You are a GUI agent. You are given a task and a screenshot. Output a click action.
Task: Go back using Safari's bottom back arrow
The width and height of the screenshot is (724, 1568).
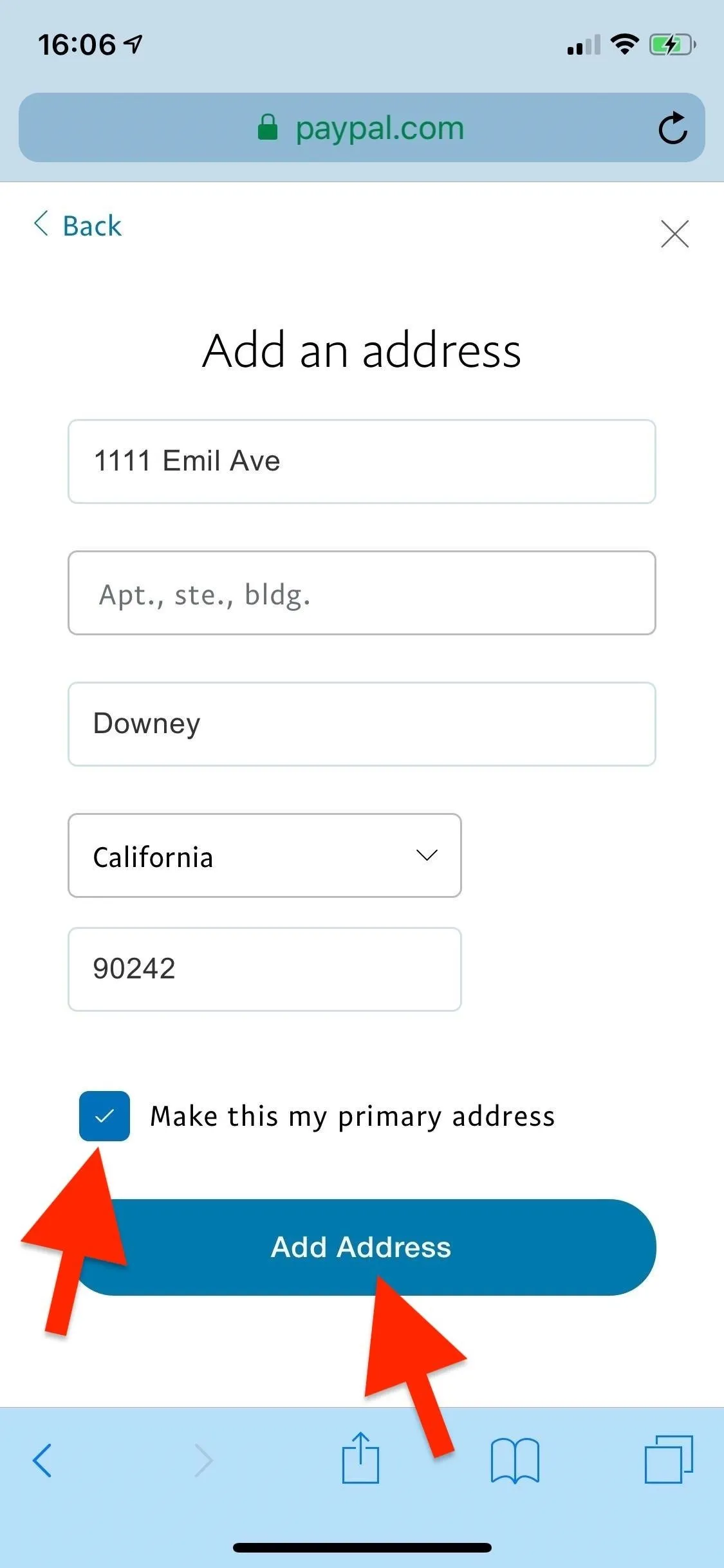pos(42,1460)
